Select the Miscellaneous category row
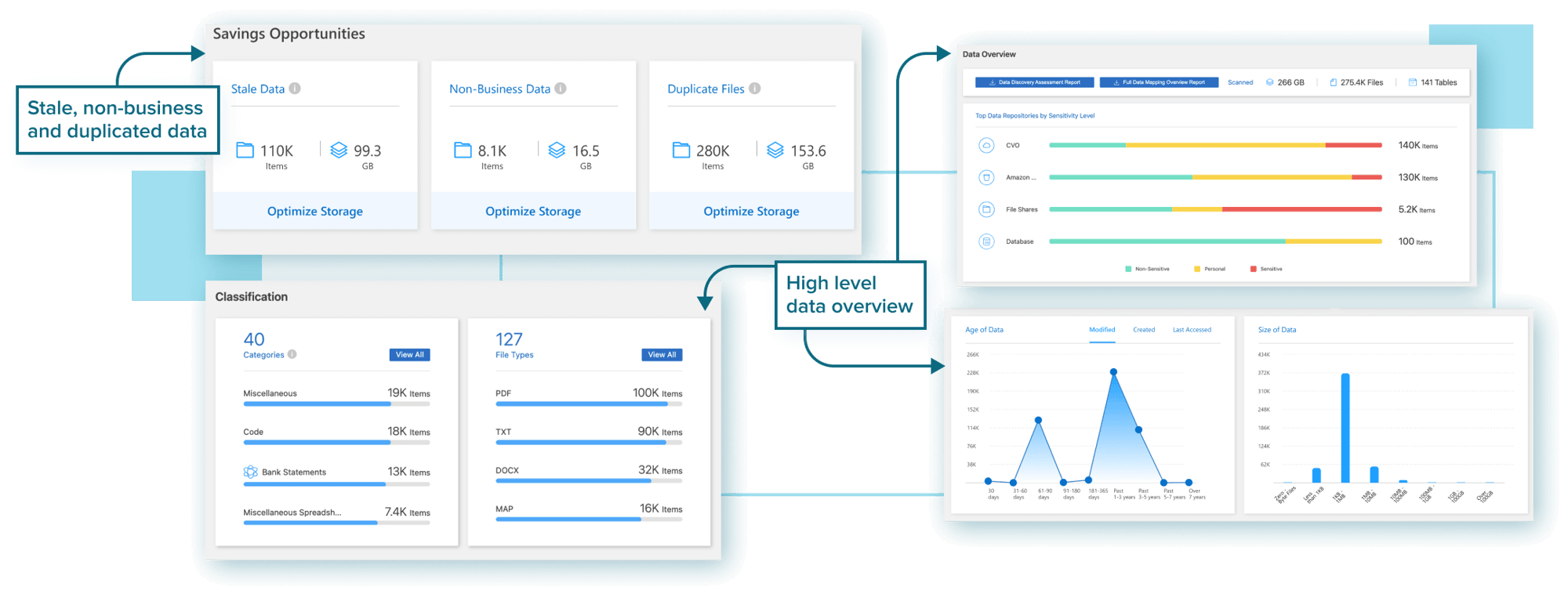This screenshot has width=1568, height=594. click(336, 397)
